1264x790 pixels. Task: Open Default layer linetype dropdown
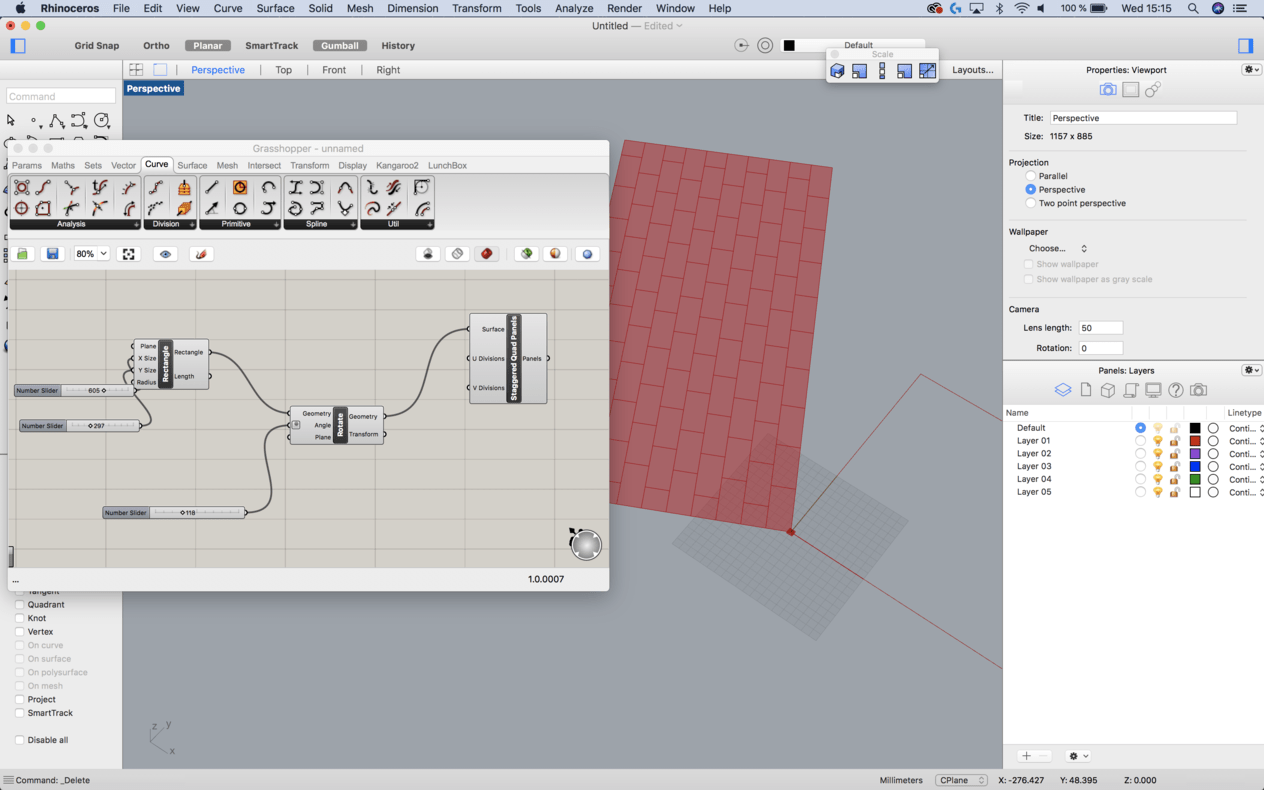pyautogui.click(x=1245, y=428)
